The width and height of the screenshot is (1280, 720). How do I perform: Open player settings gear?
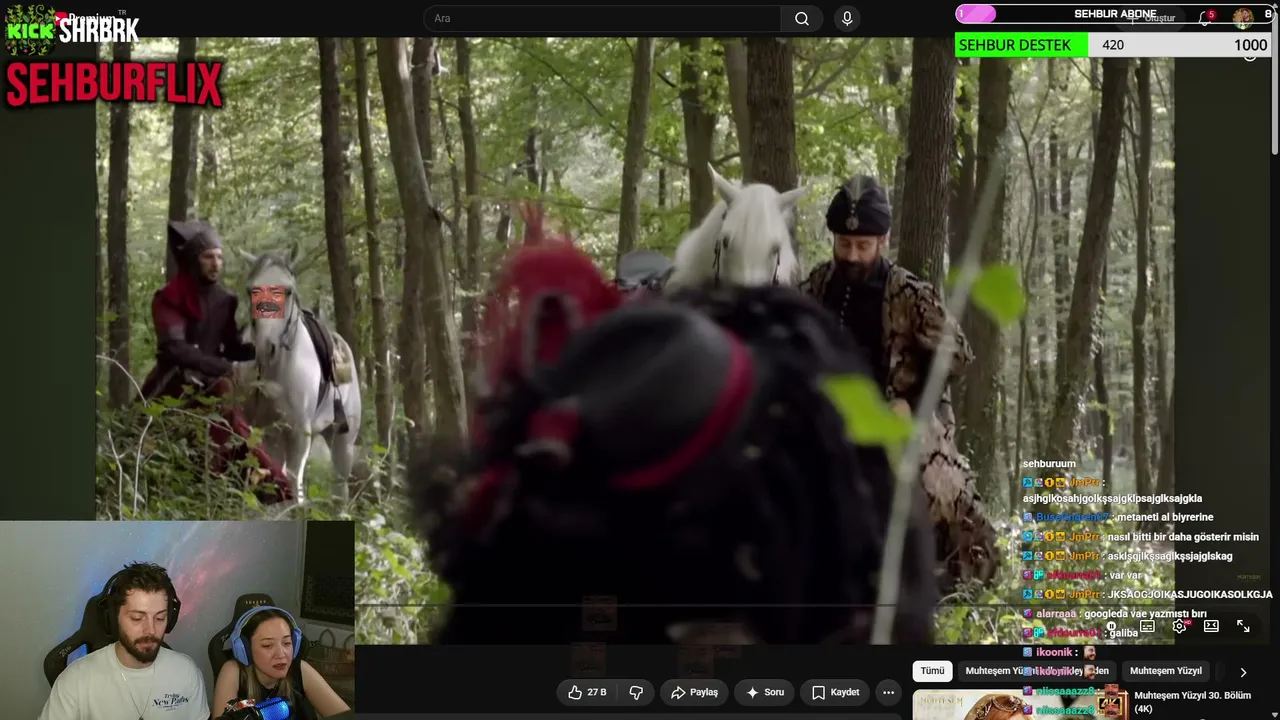tap(1179, 626)
